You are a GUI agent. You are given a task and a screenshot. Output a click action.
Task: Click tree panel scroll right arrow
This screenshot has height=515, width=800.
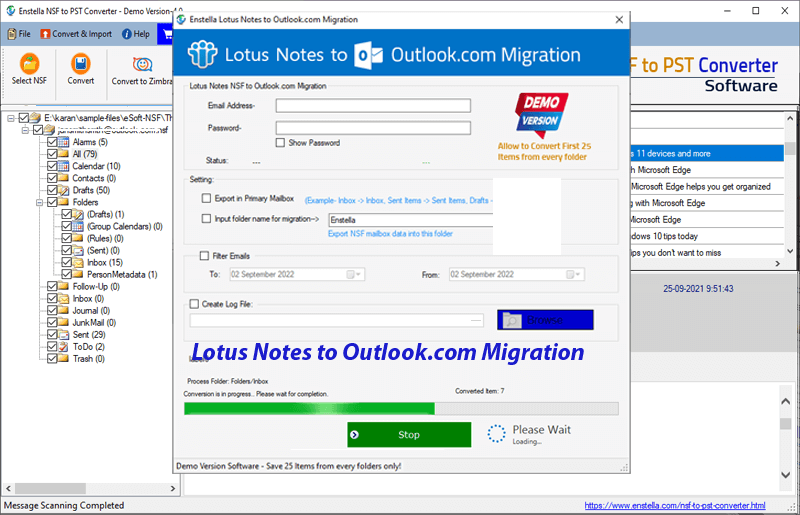pos(172,488)
